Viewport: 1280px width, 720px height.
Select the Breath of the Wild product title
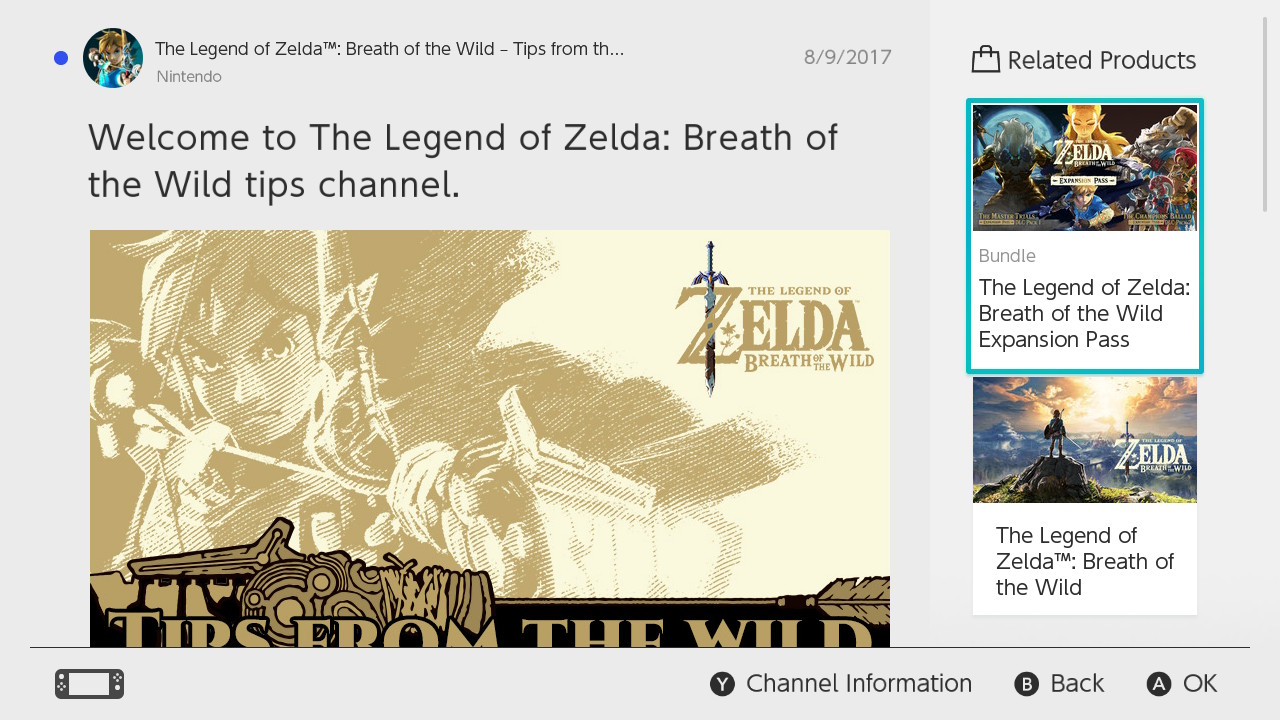[x=1084, y=561]
